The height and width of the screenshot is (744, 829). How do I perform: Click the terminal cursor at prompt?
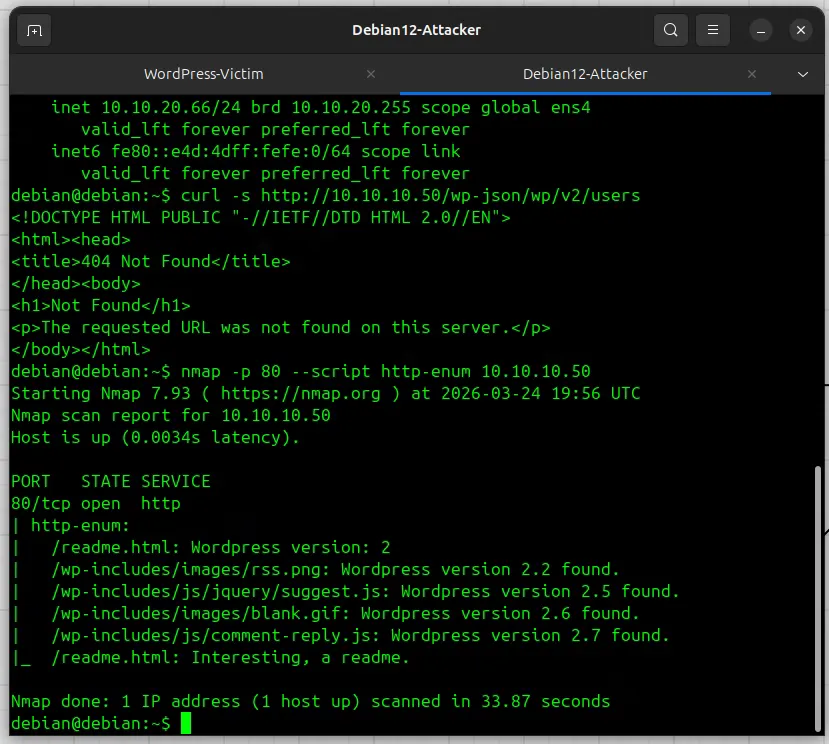pyautogui.click(x=186, y=723)
